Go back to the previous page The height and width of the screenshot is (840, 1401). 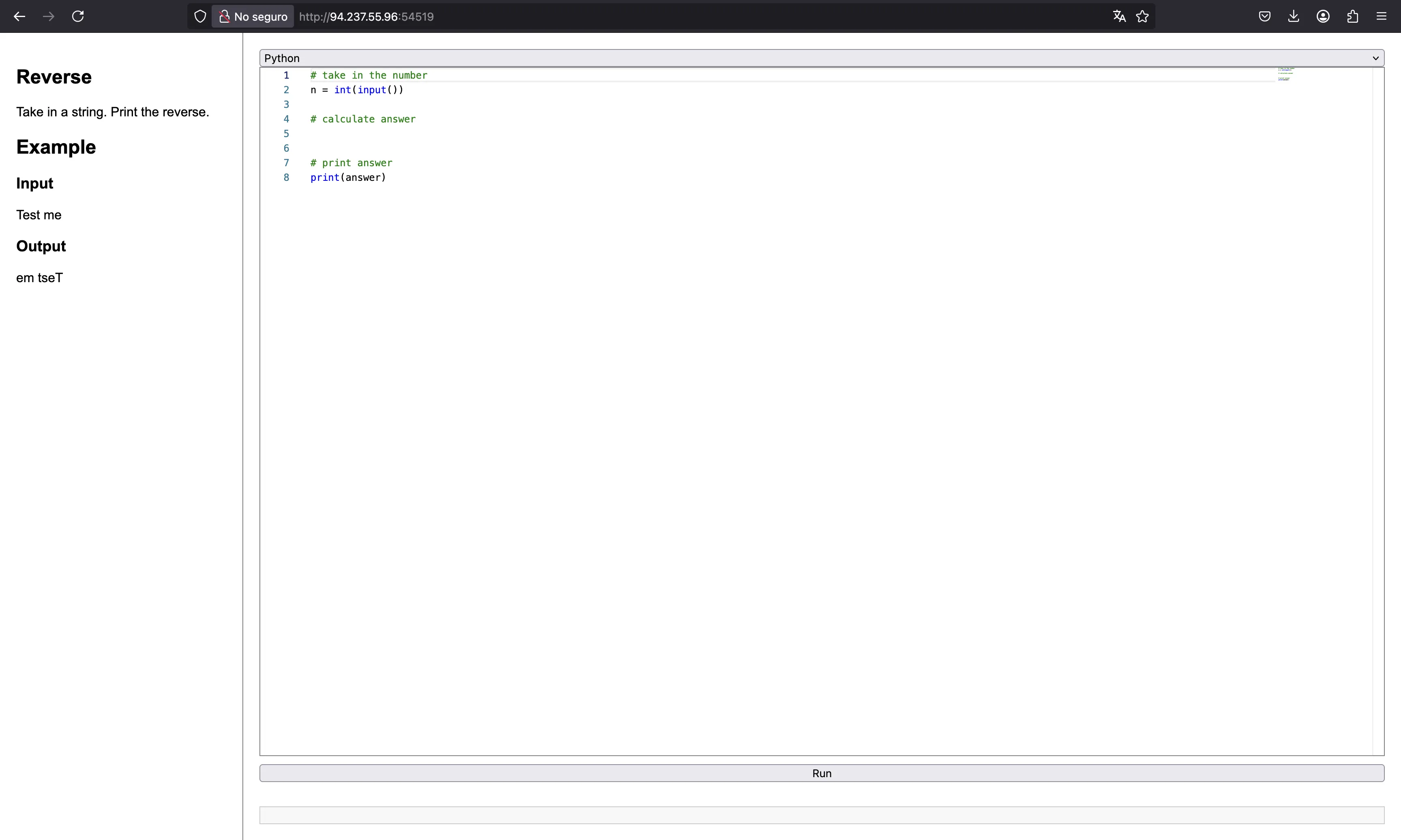(19, 16)
